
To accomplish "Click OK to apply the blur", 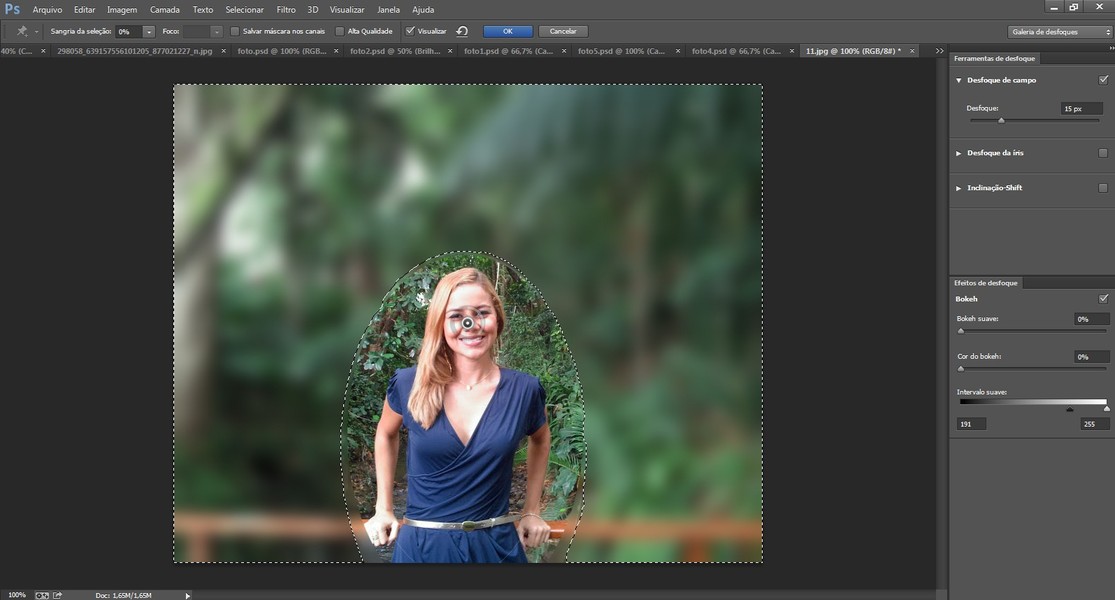I will 508,31.
